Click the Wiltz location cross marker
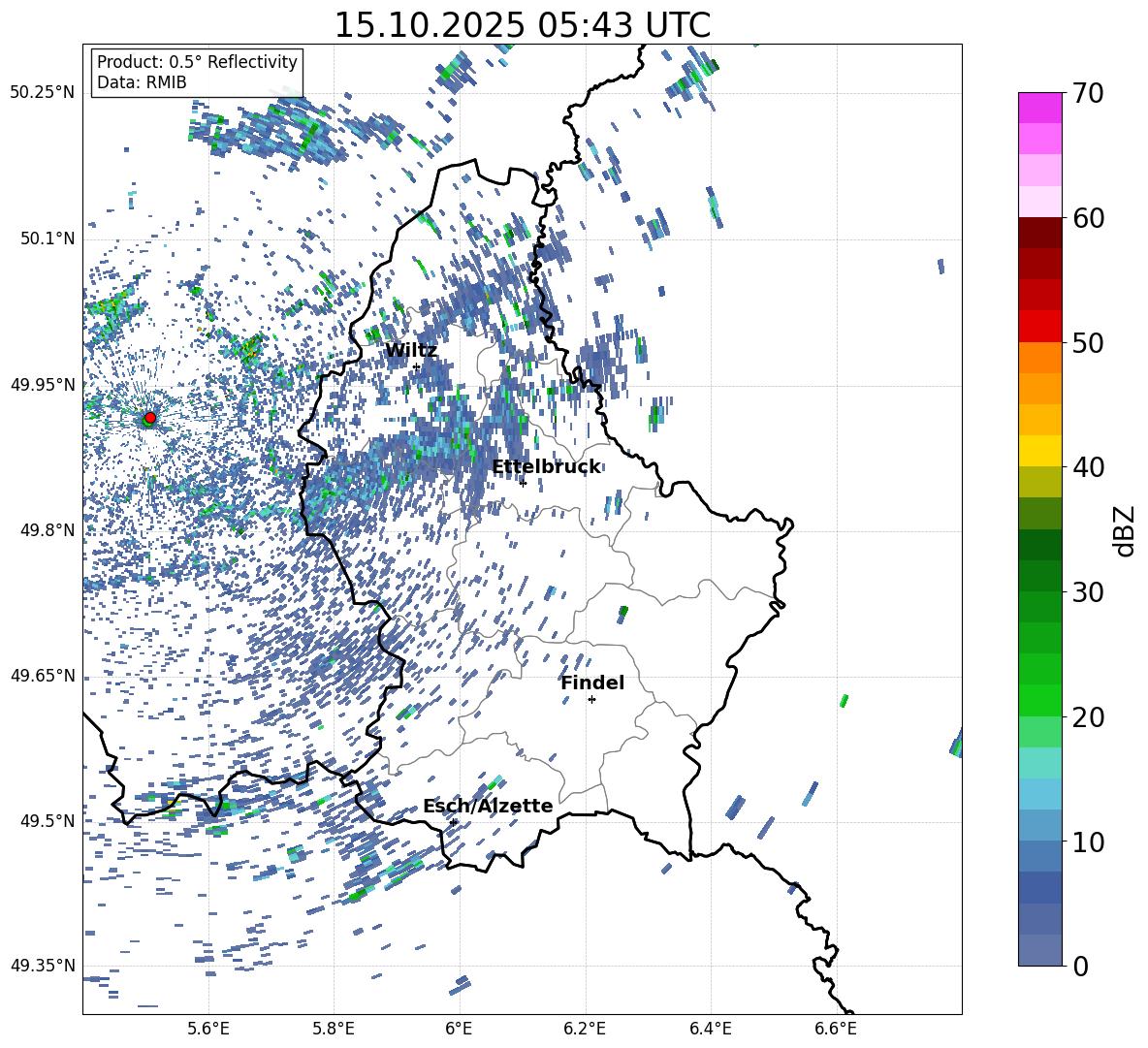The height and width of the screenshot is (1048, 1148). tap(416, 366)
